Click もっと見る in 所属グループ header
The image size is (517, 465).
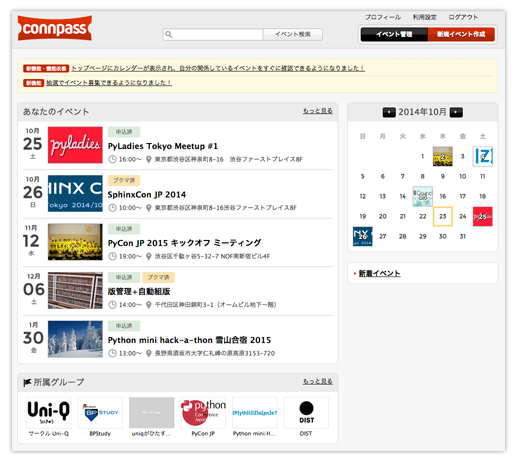coord(317,381)
